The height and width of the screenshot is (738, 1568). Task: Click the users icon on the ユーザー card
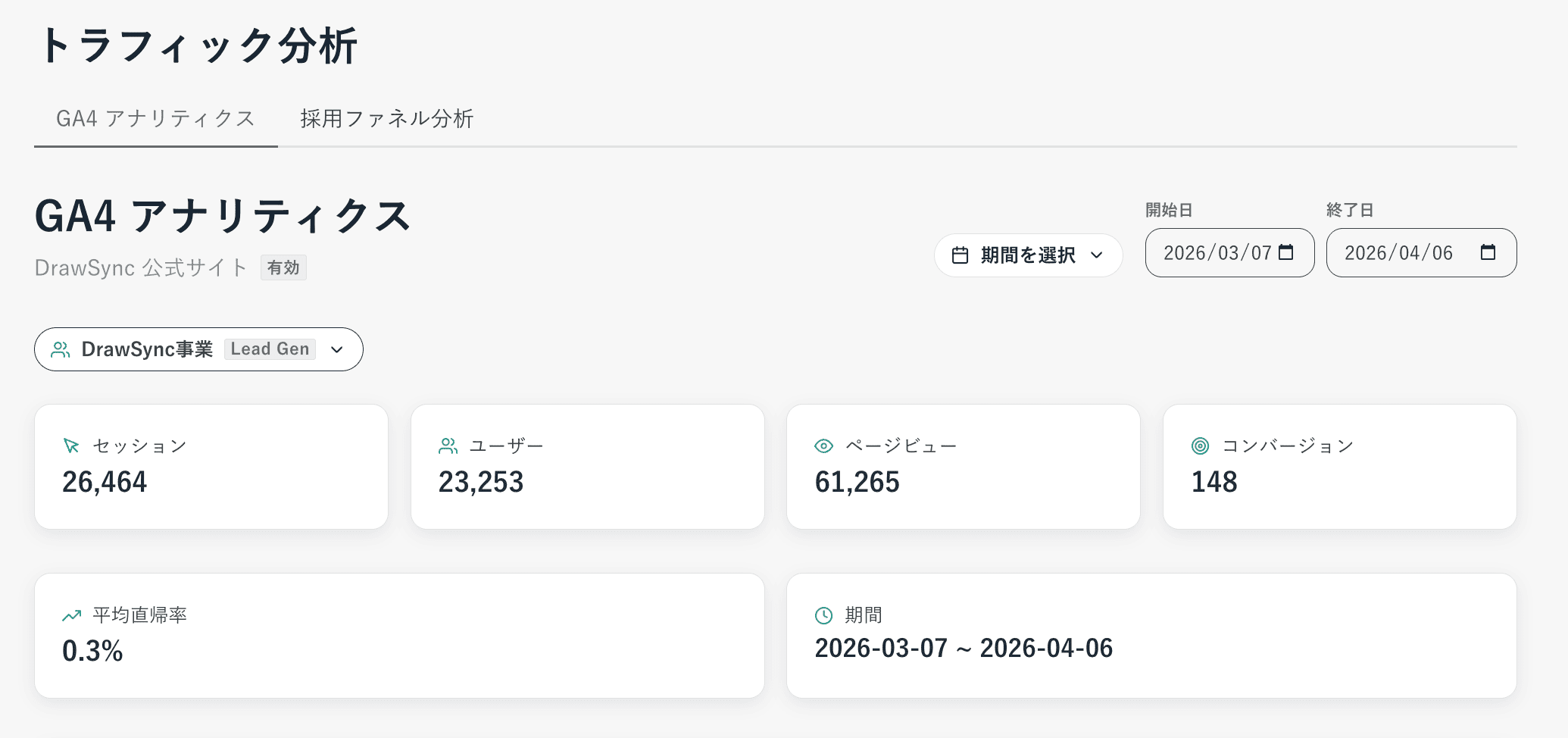(447, 446)
